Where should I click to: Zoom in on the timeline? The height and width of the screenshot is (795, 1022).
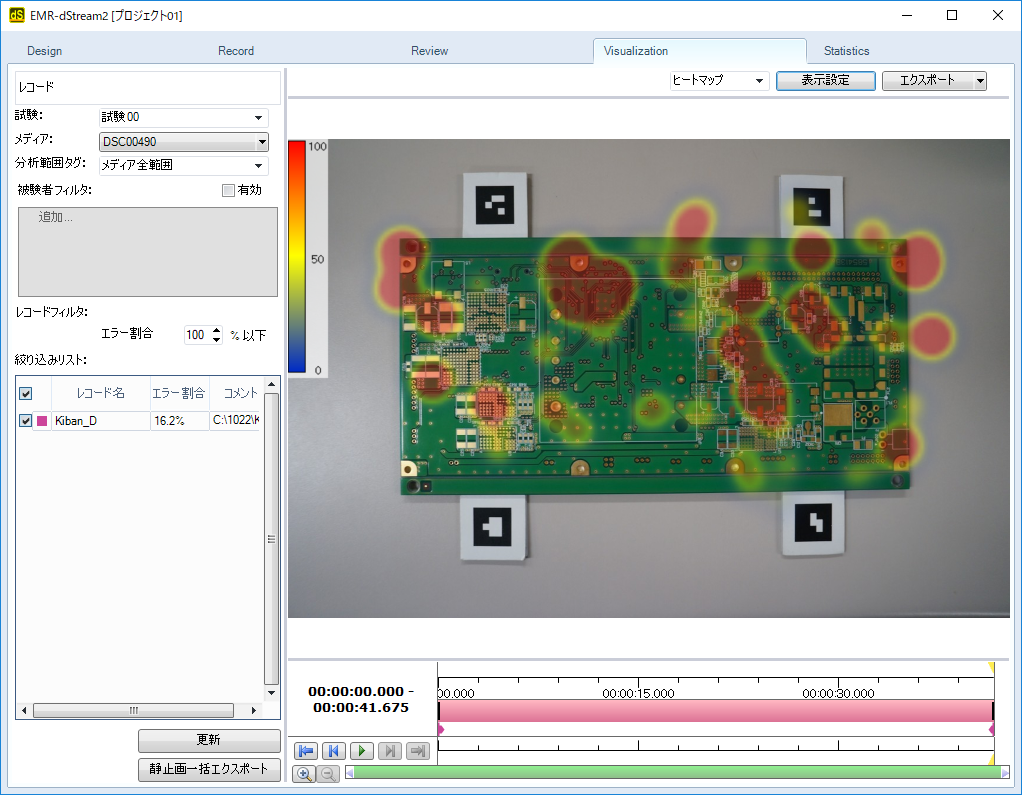click(x=303, y=773)
